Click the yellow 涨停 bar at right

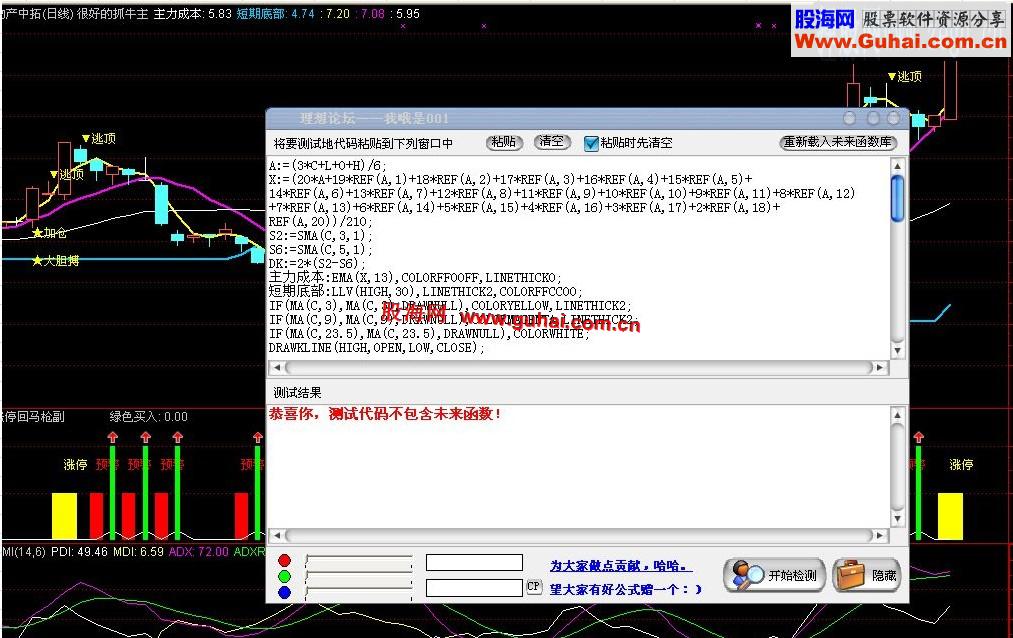(950, 516)
